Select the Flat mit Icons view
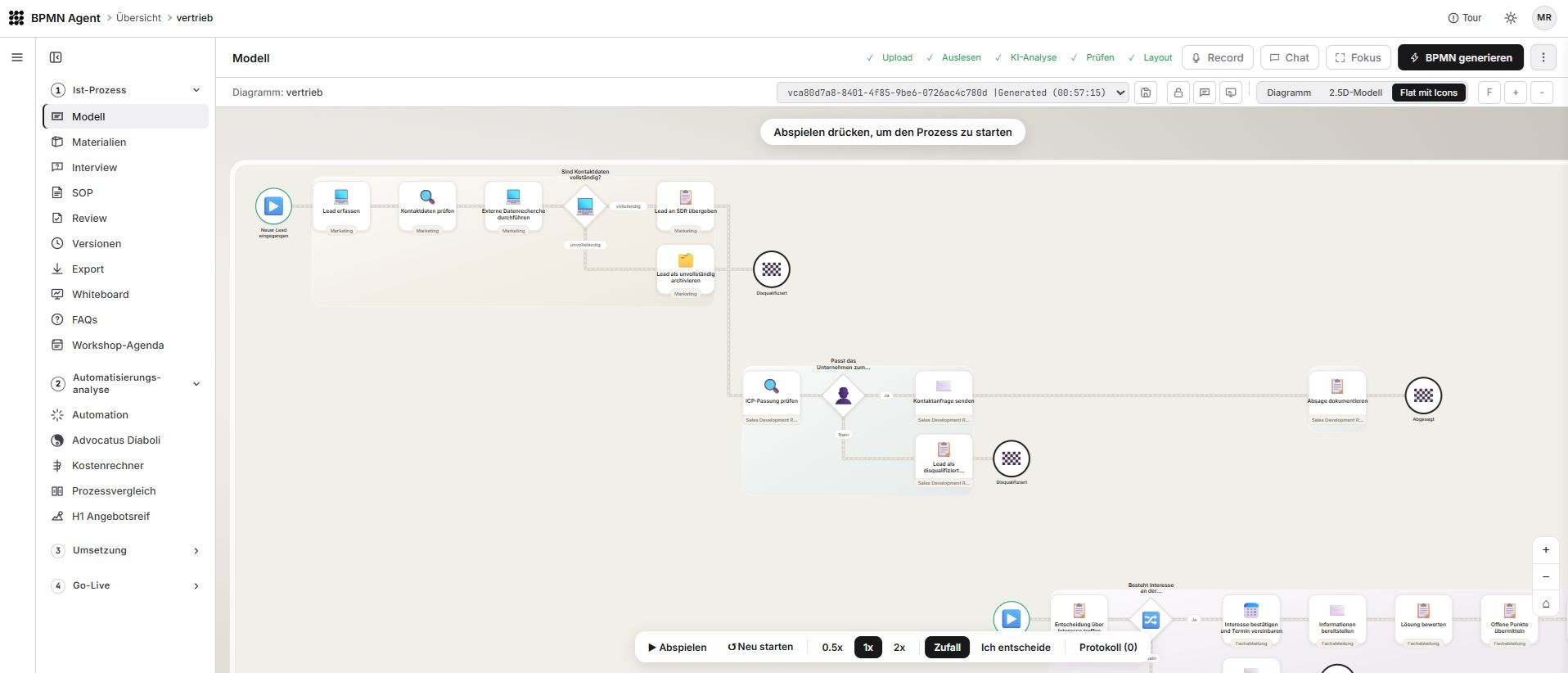1568x673 pixels. click(1428, 93)
